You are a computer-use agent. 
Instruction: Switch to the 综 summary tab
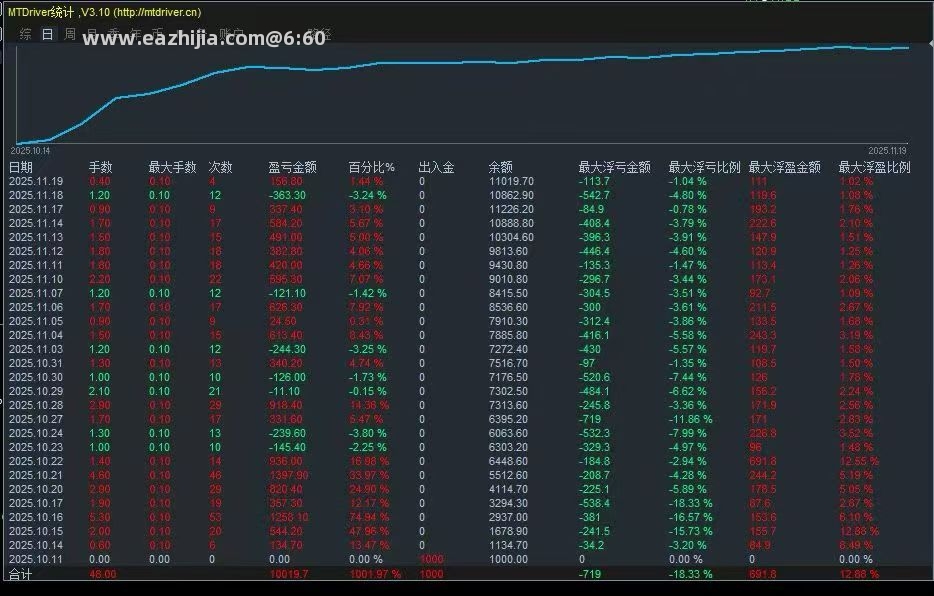point(25,35)
